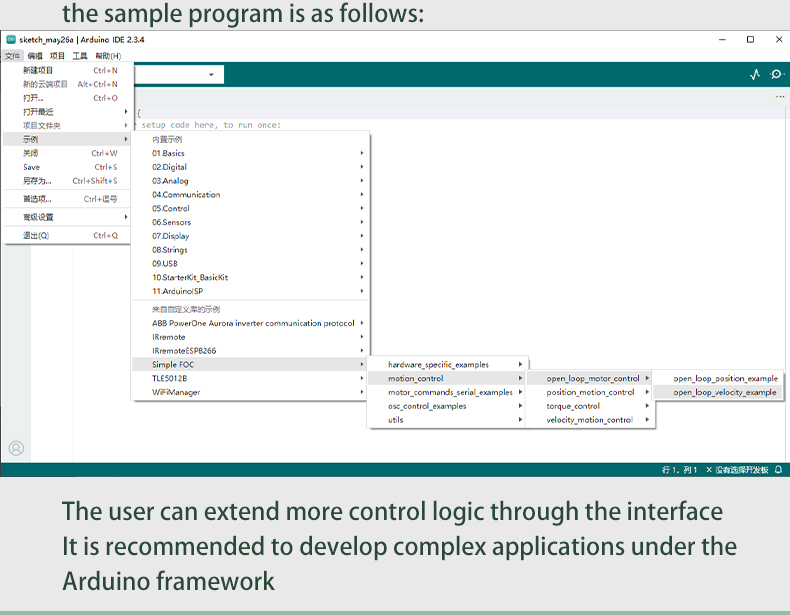Open the Serial Monitor icon
This screenshot has height=615, width=790.
(776, 75)
